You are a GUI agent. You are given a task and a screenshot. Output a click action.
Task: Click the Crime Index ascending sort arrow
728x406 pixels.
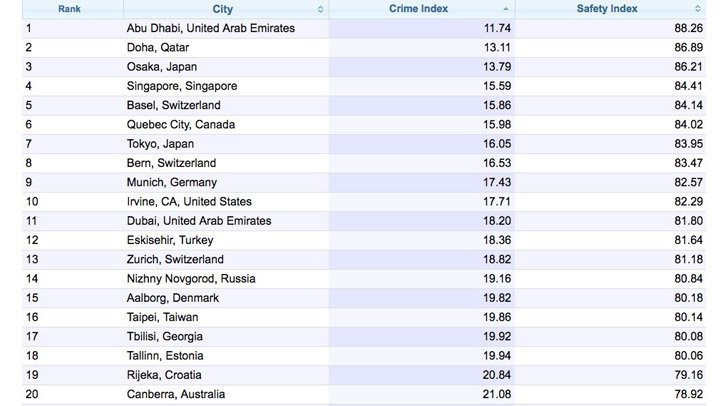[506, 9]
